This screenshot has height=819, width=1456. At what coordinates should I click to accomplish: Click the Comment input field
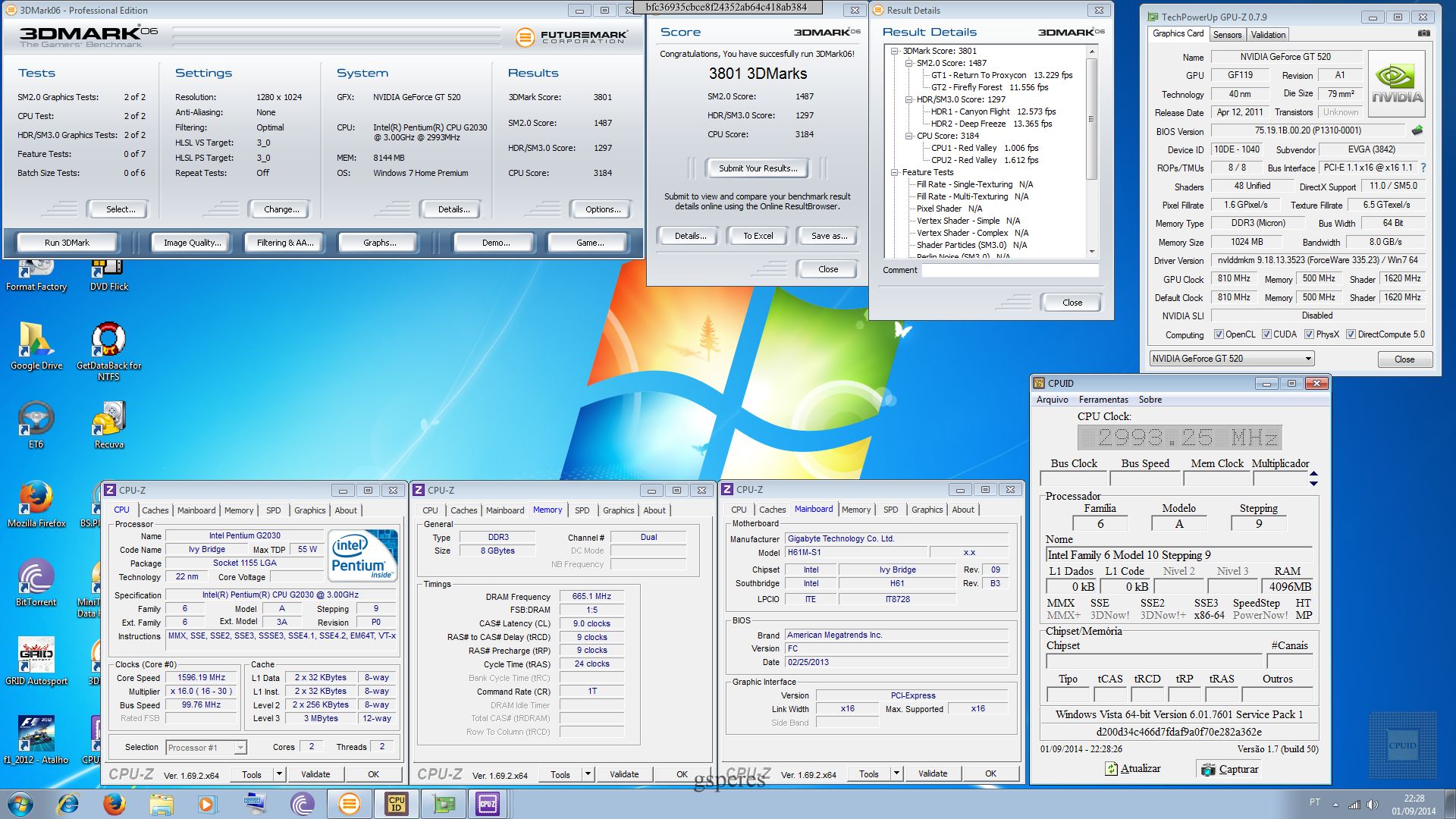[1009, 270]
